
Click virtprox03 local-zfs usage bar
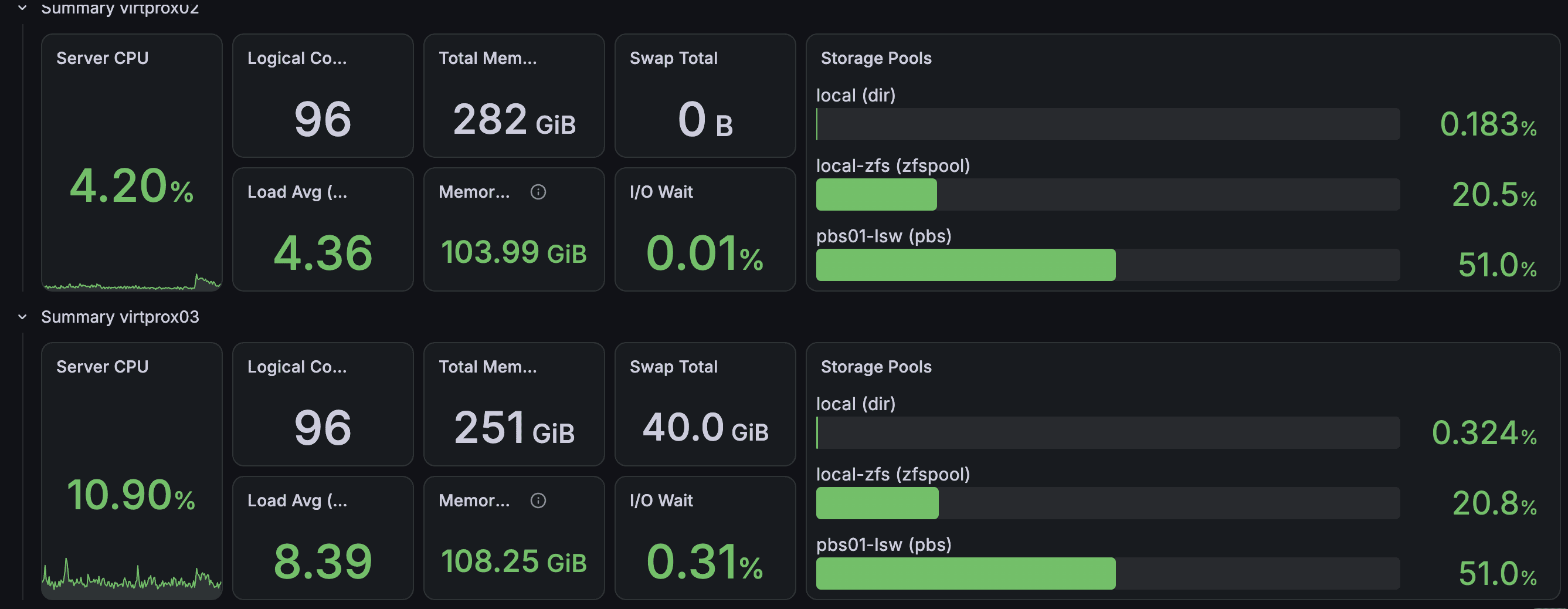pos(1108,503)
